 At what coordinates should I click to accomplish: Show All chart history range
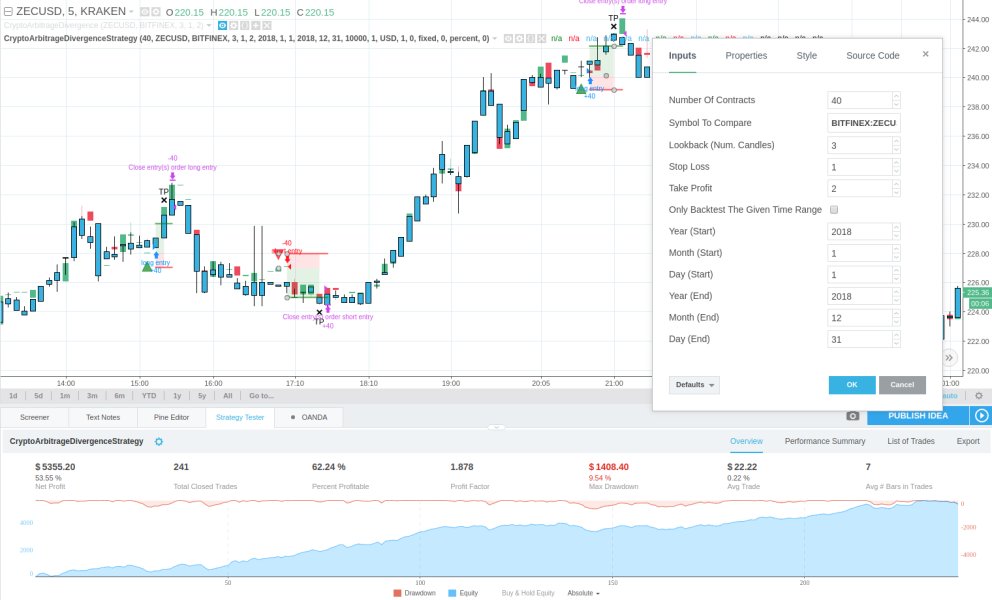[x=228, y=396]
